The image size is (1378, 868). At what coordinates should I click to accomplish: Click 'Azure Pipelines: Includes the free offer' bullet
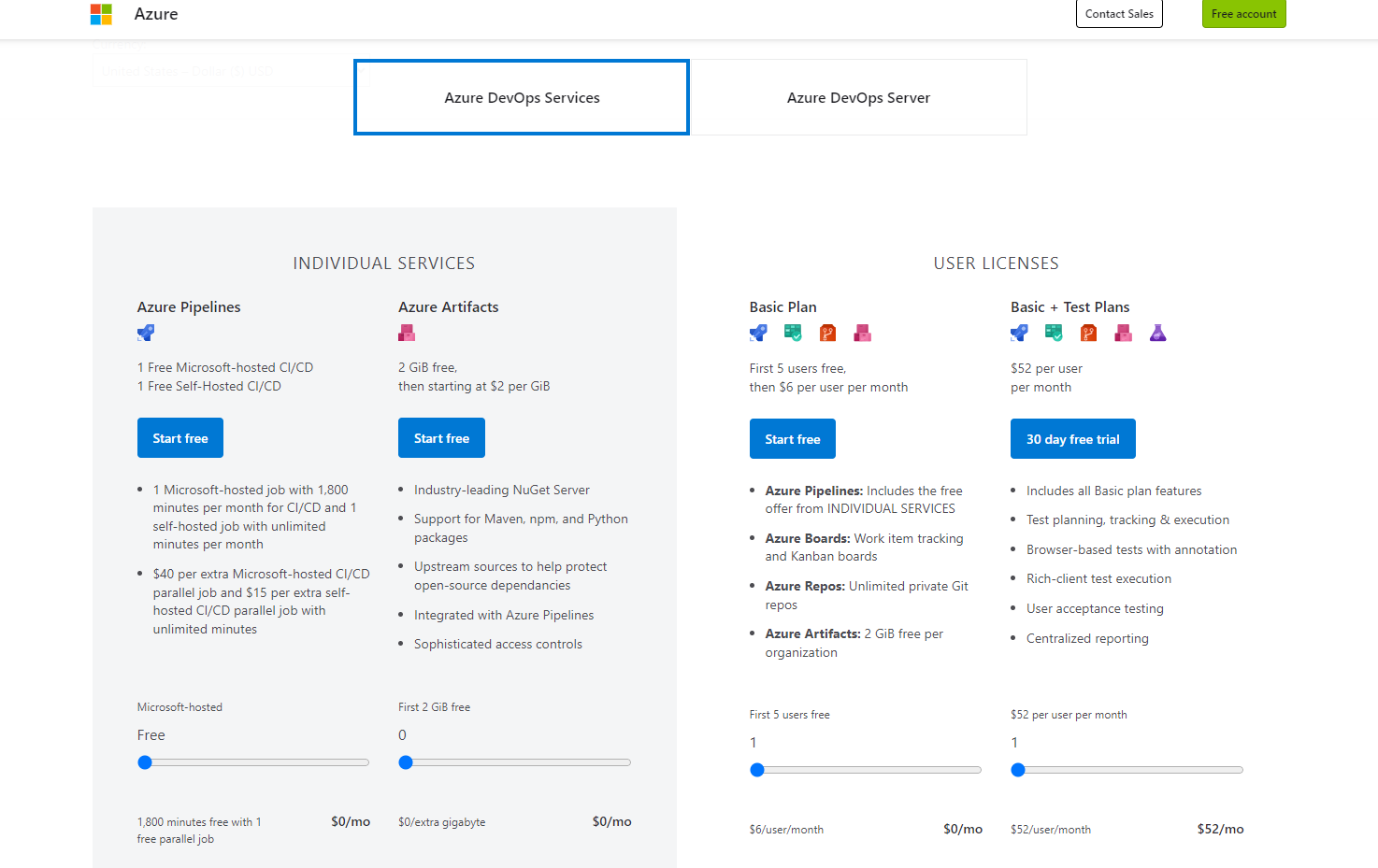tap(864, 500)
